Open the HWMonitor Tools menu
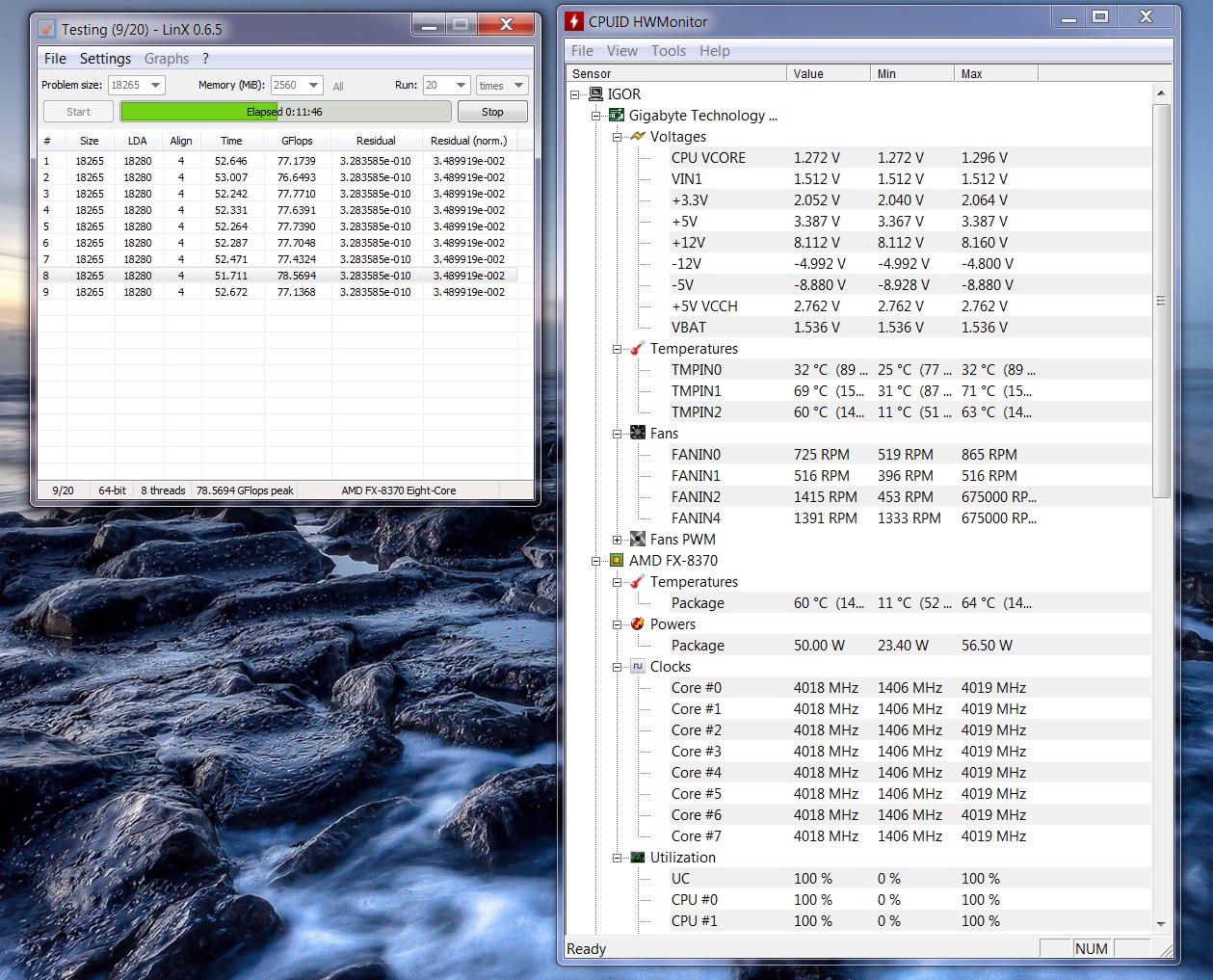Viewport: 1213px width, 980px height. coord(669,51)
